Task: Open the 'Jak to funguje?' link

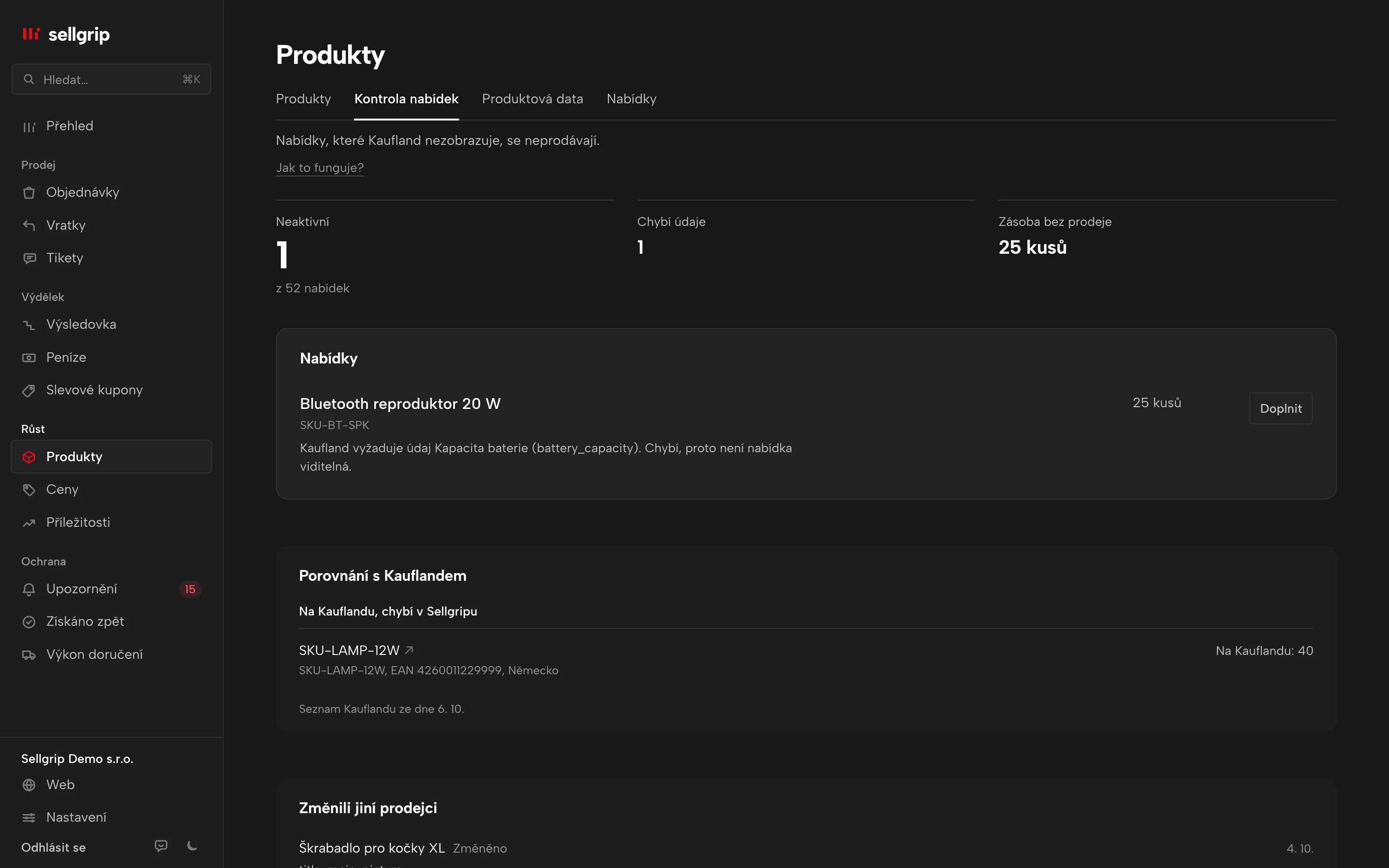Action: tap(320, 168)
